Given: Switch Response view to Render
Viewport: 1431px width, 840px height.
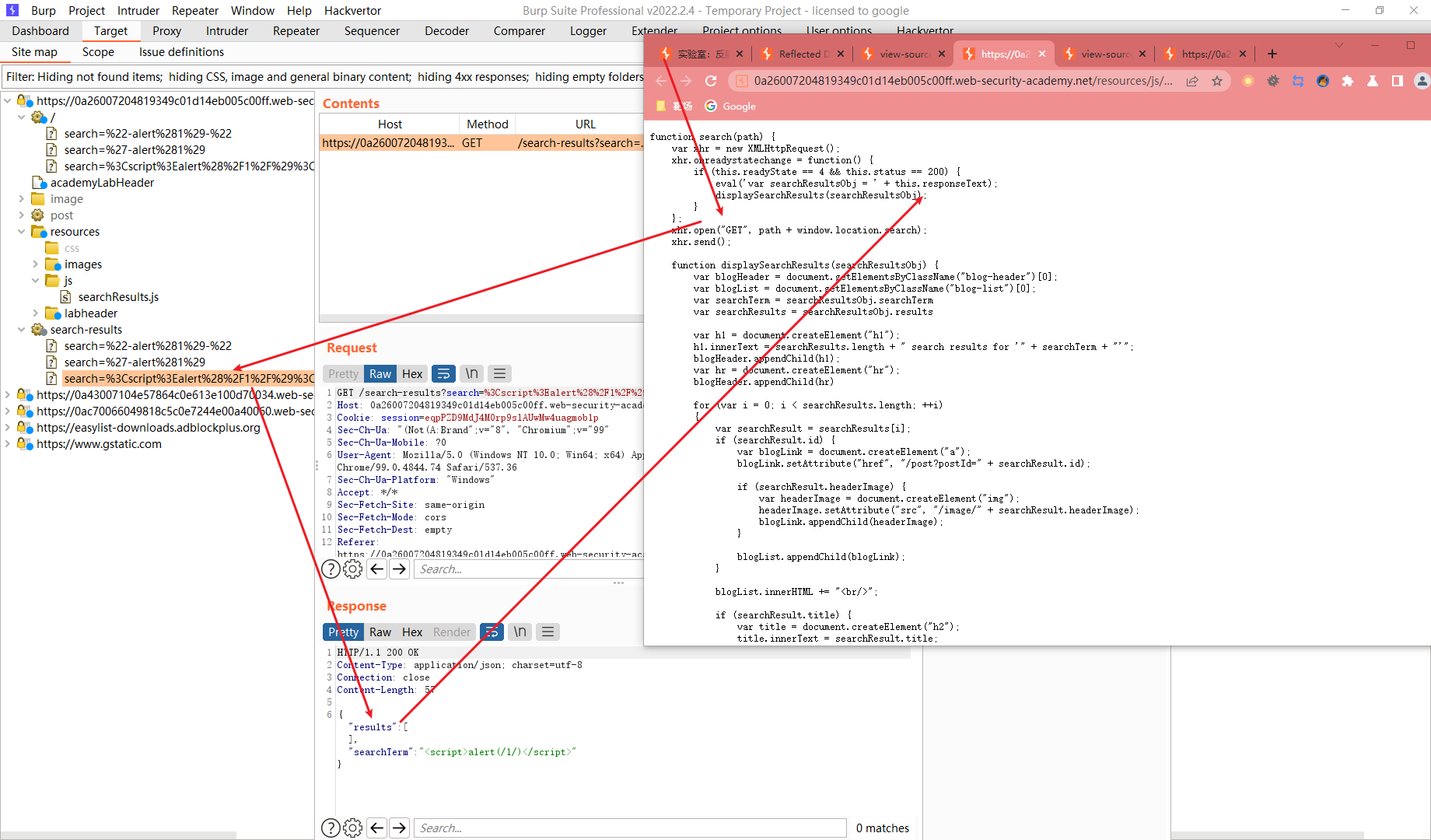Looking at the screenshot, I should click(450, 632).
